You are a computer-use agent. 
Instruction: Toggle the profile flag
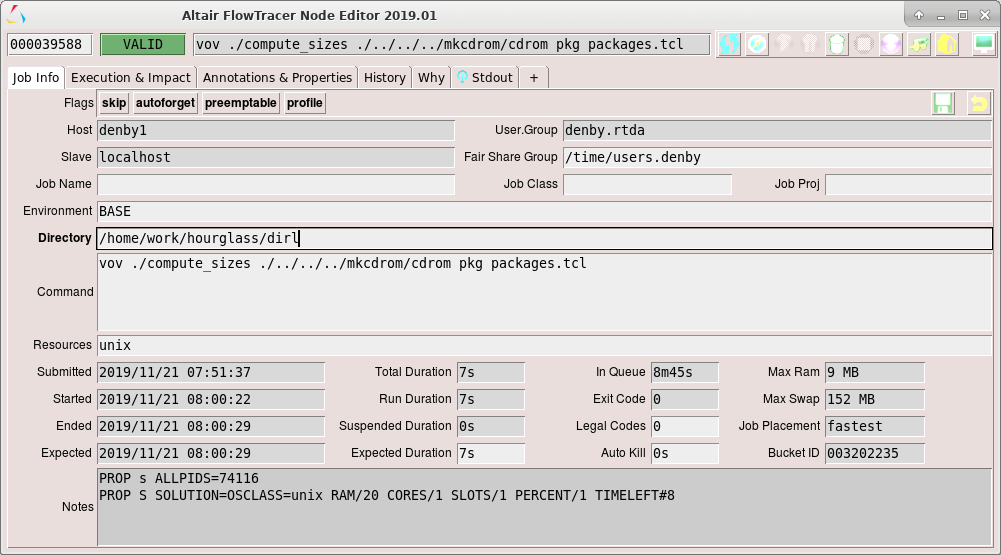tap(305, 103)
